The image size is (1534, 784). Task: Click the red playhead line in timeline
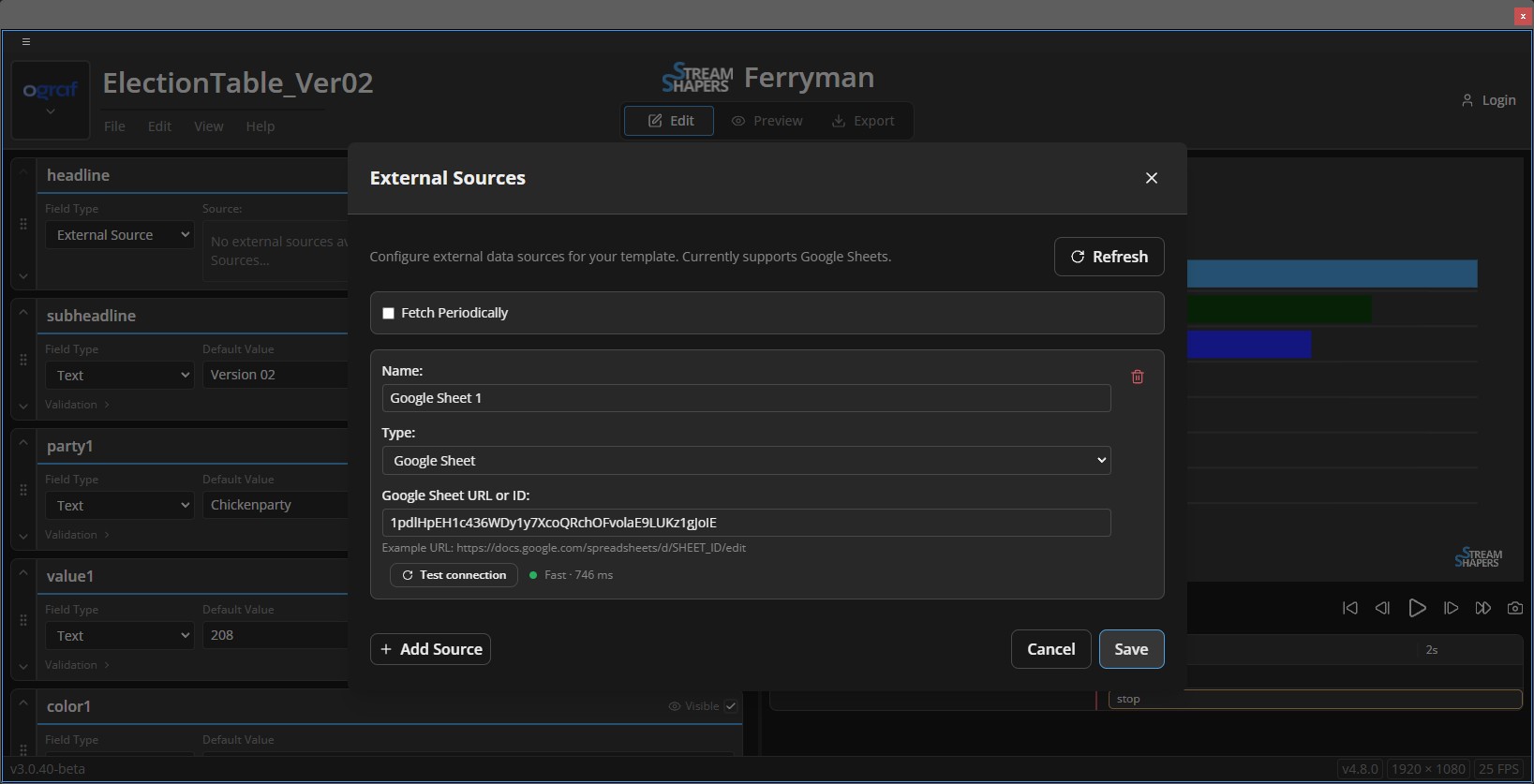pyautogui.click(x=1096, y=700)
